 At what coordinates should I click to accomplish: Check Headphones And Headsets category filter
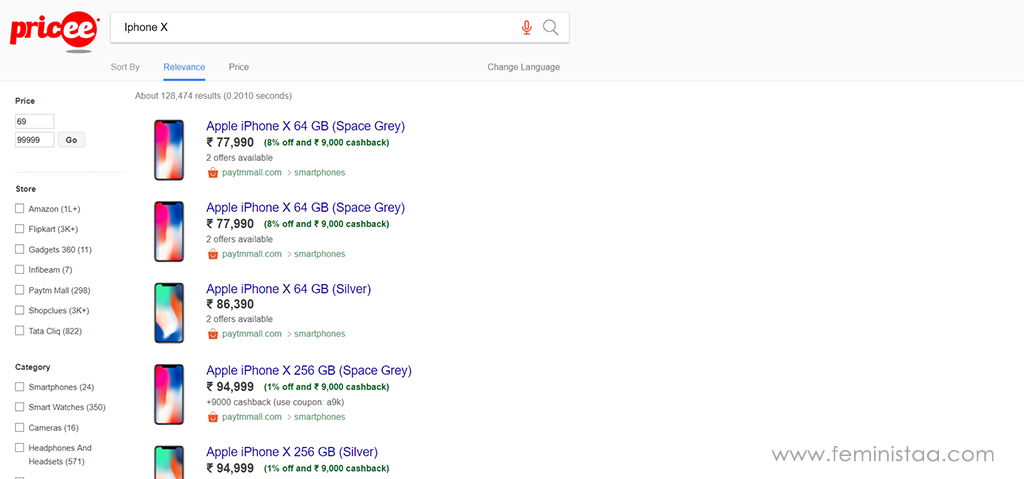[x=20, y=448]
